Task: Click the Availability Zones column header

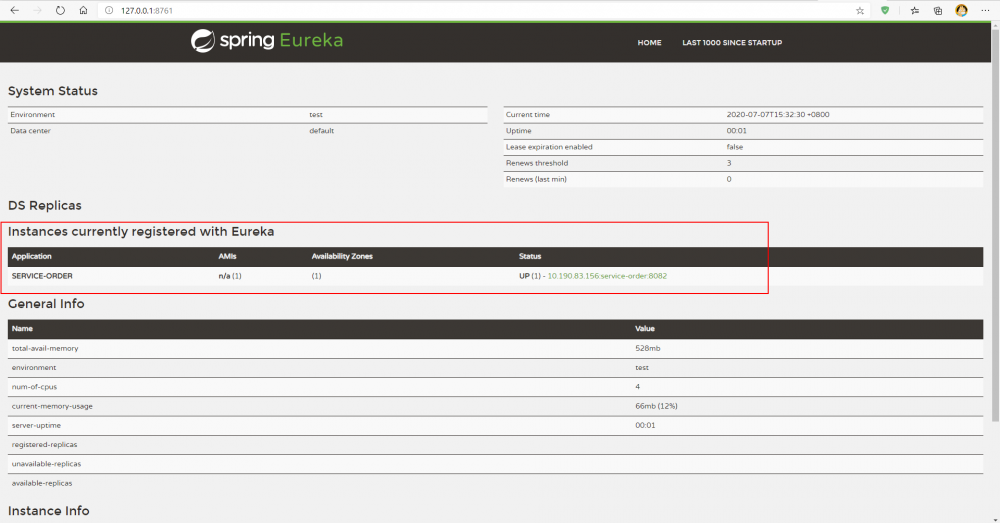Action: click(342, 256)
